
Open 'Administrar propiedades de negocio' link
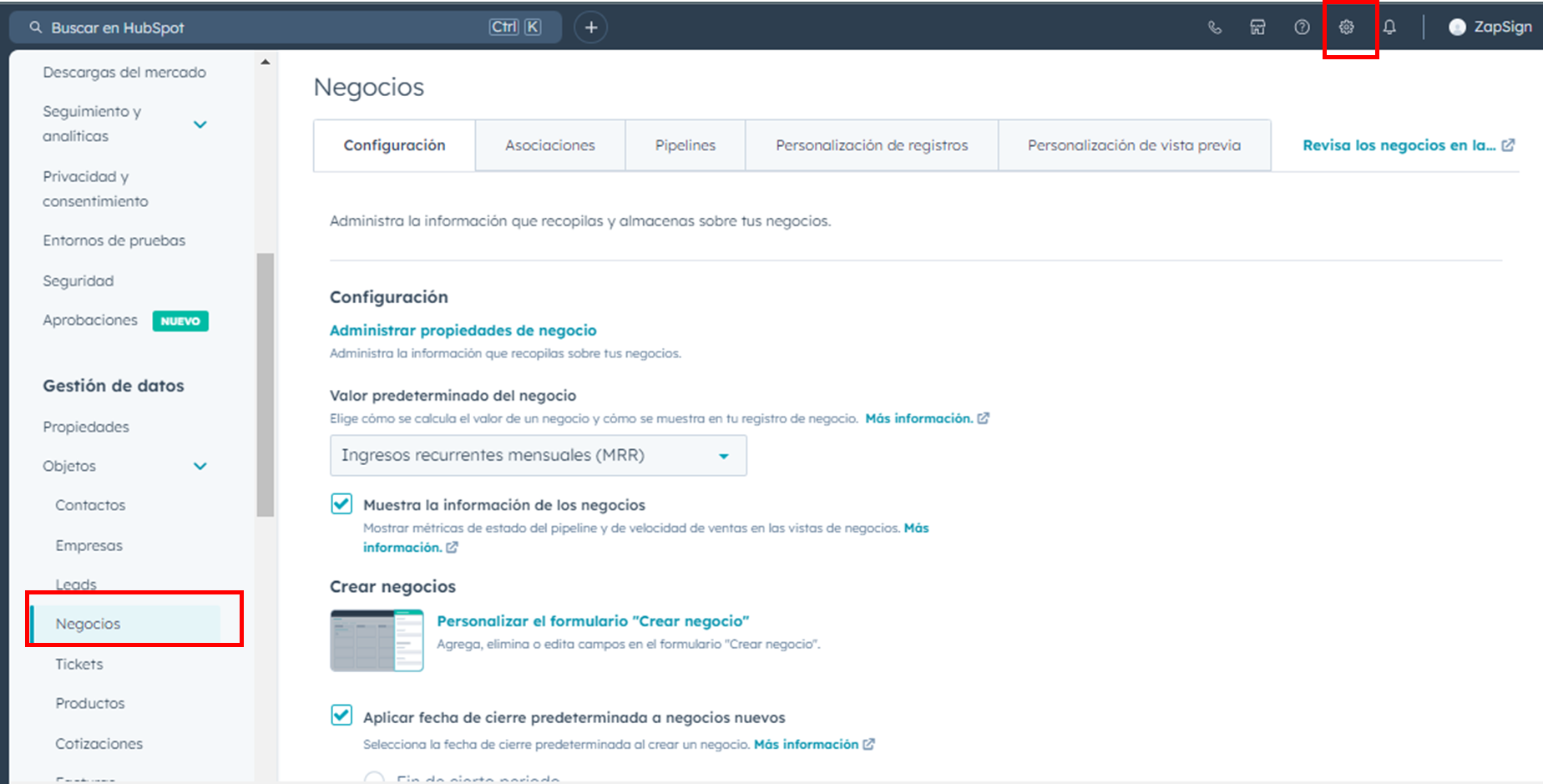point(463,330)
